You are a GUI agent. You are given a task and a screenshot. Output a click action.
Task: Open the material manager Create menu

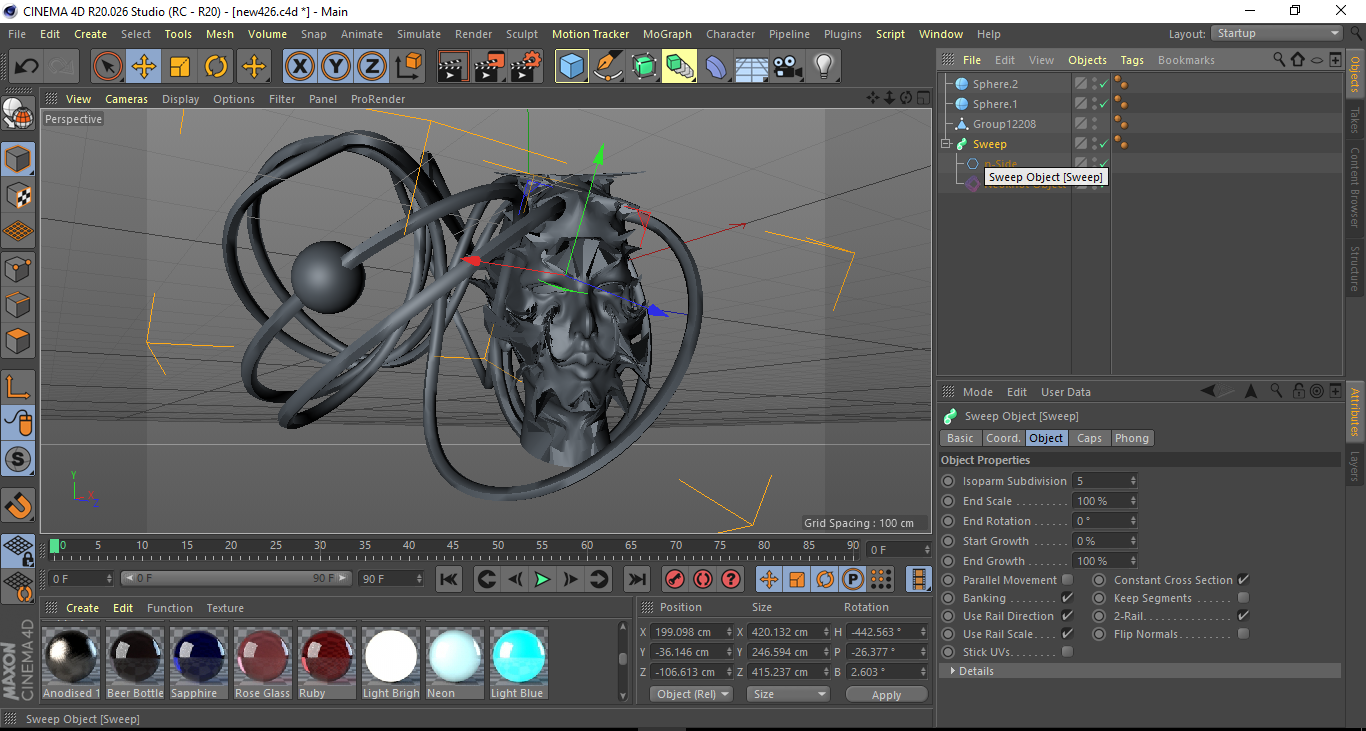[82, 608]
